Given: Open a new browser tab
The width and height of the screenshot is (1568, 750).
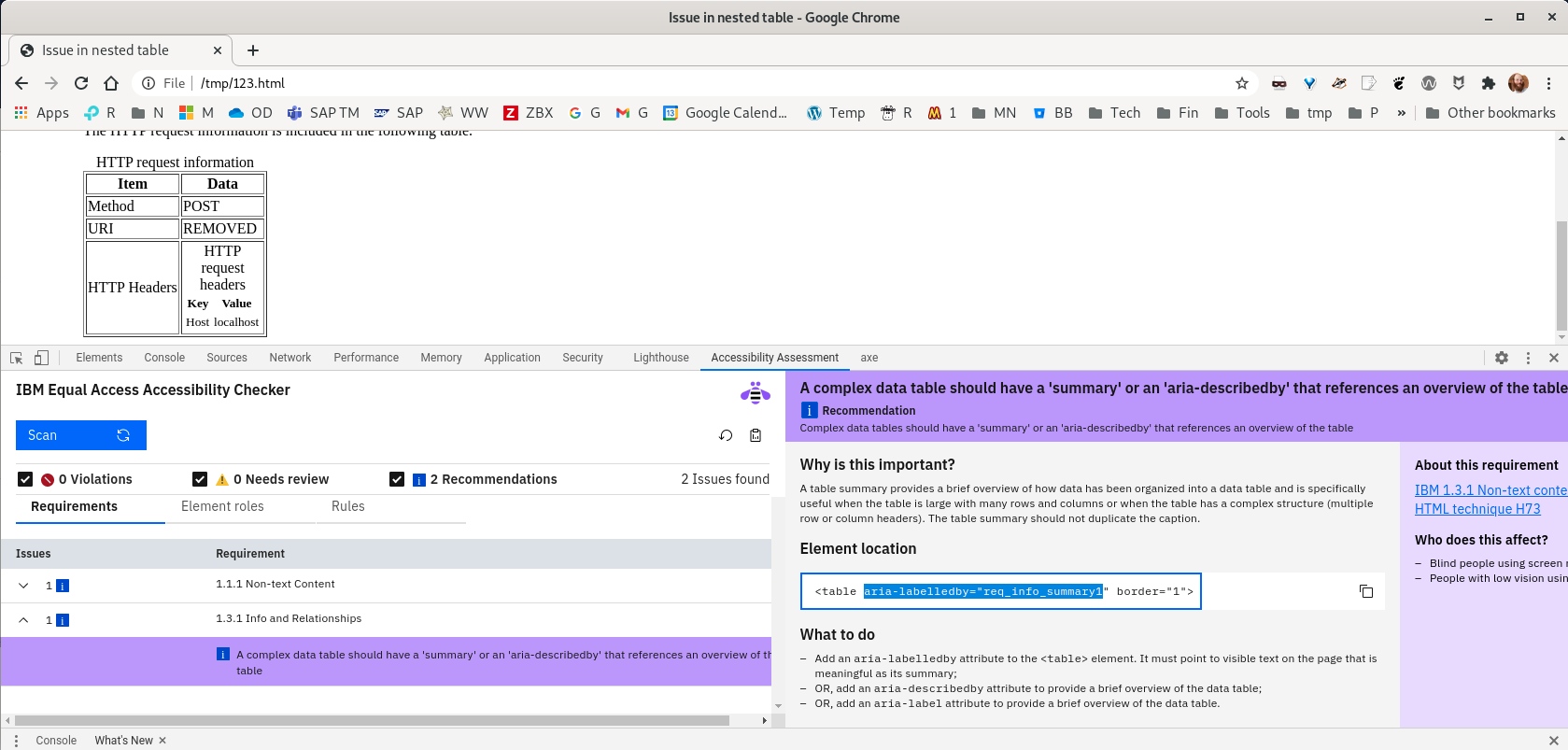Looking at the screenshot, I should point(253,50).
